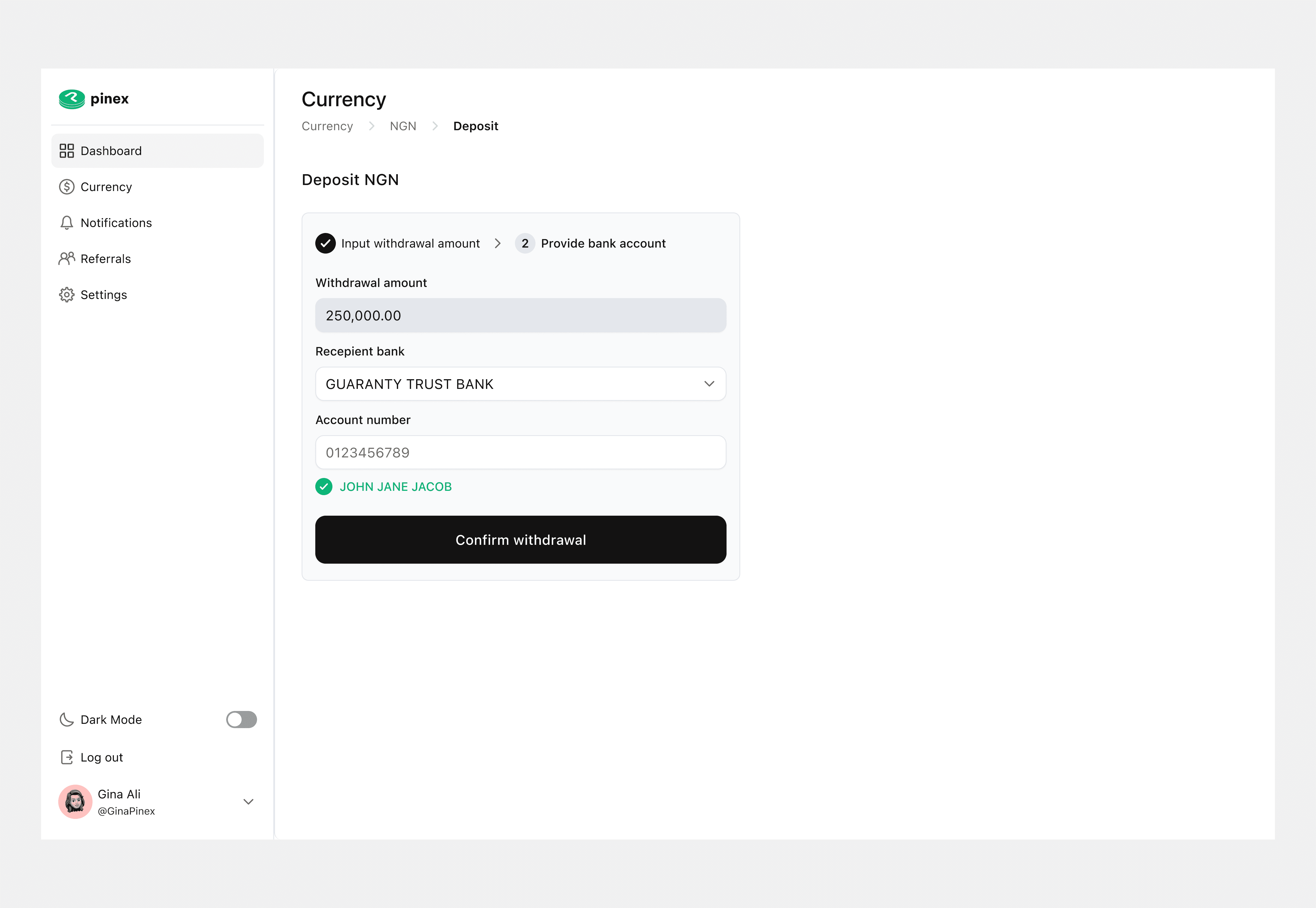1316x908 pixels.
Task: Click the Dark Mode moon icon
Action: [67, 719]
